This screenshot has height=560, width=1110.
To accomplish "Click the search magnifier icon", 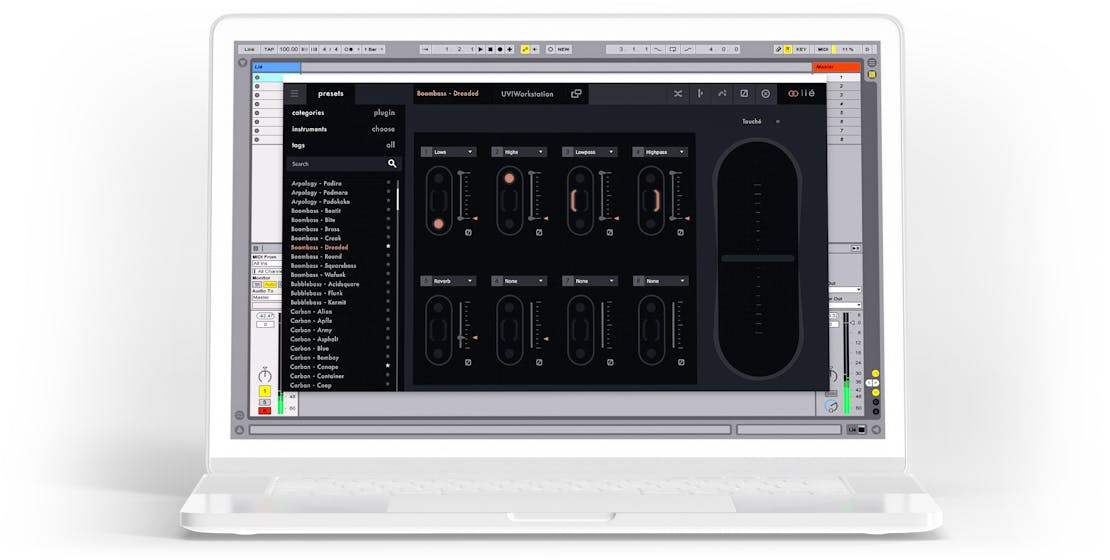I will click(x=392, y=163).
